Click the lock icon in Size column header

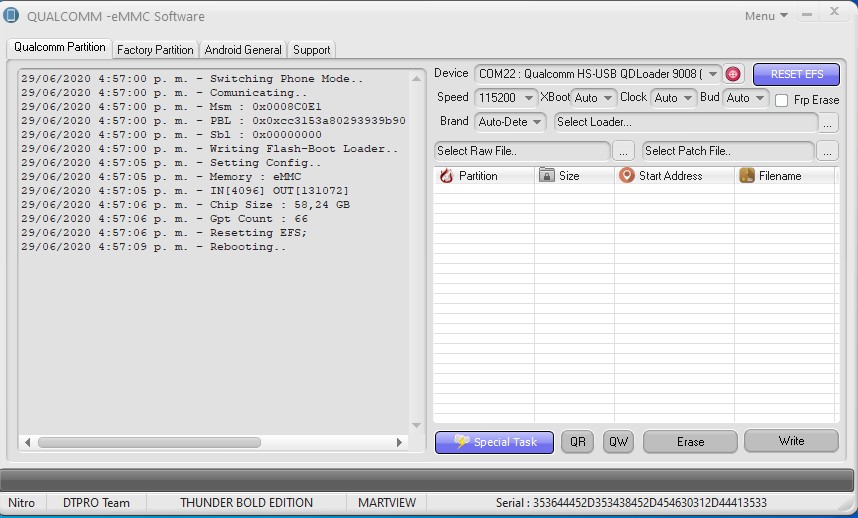point(546,175)
